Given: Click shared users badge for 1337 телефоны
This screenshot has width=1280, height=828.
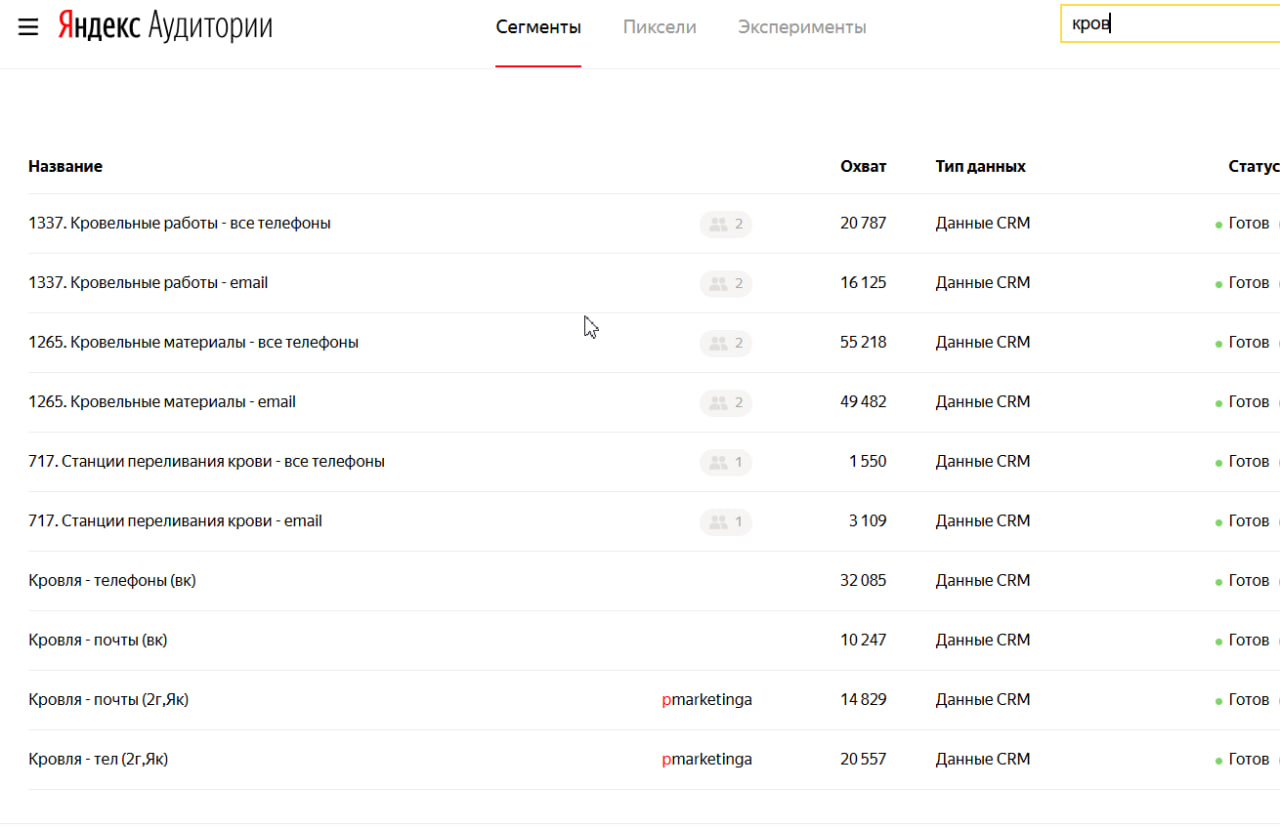Looking at the screenshot, I should pos(725,224).
